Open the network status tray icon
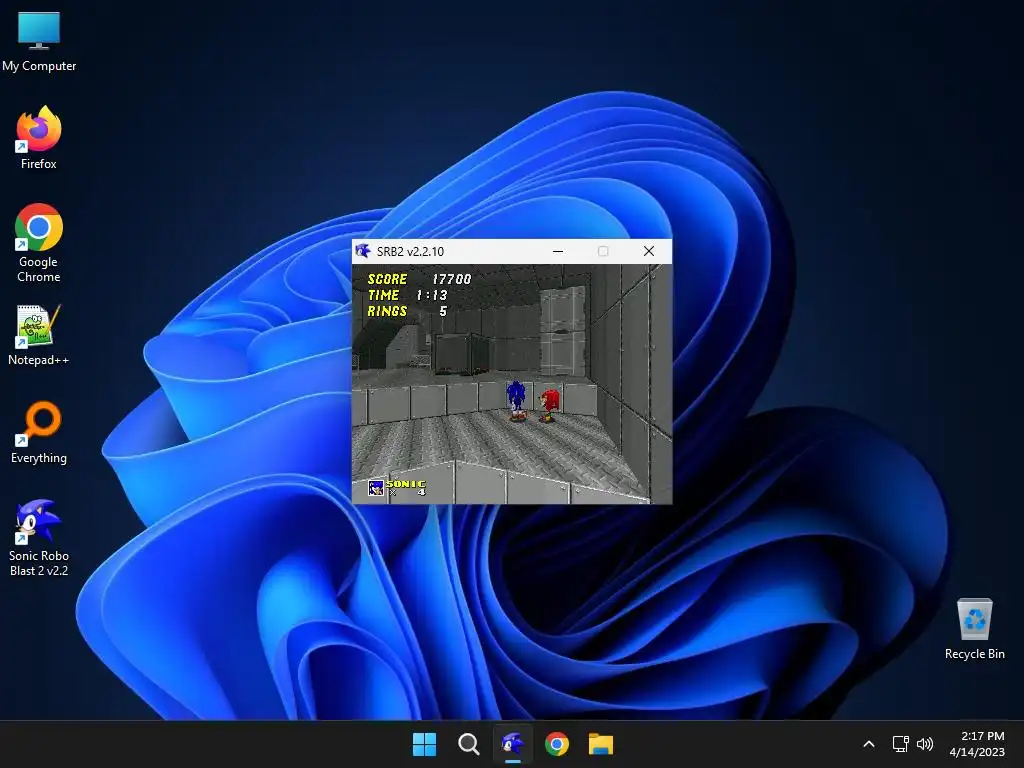This screenshot has height=768, width=1024. click(901, 744)
